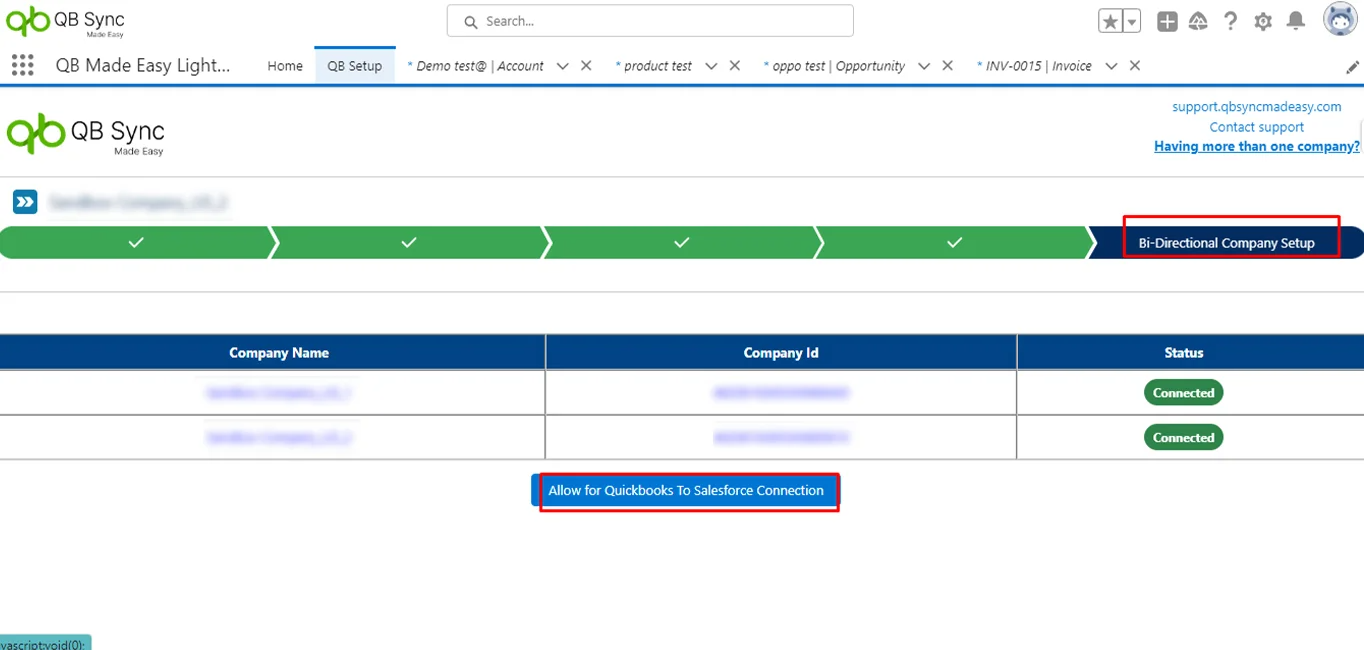Open the Help question mark icon
The width and height of the screenshot is (1364, 650).
coord(1231,21)
